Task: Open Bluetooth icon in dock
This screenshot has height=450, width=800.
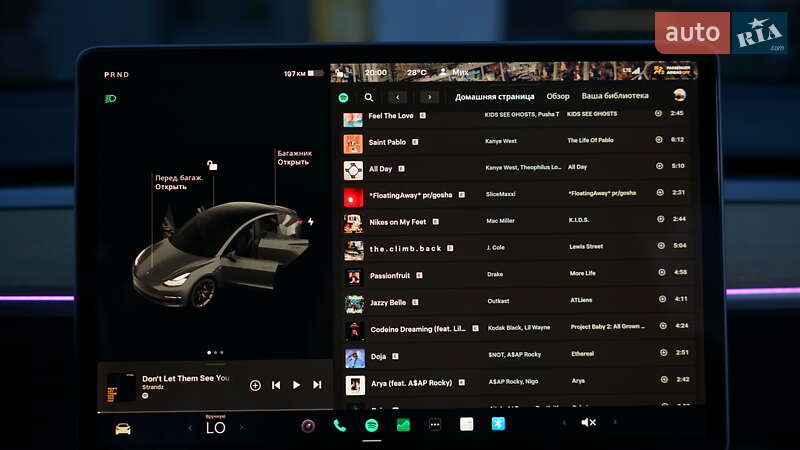Action: pos(498,423)
